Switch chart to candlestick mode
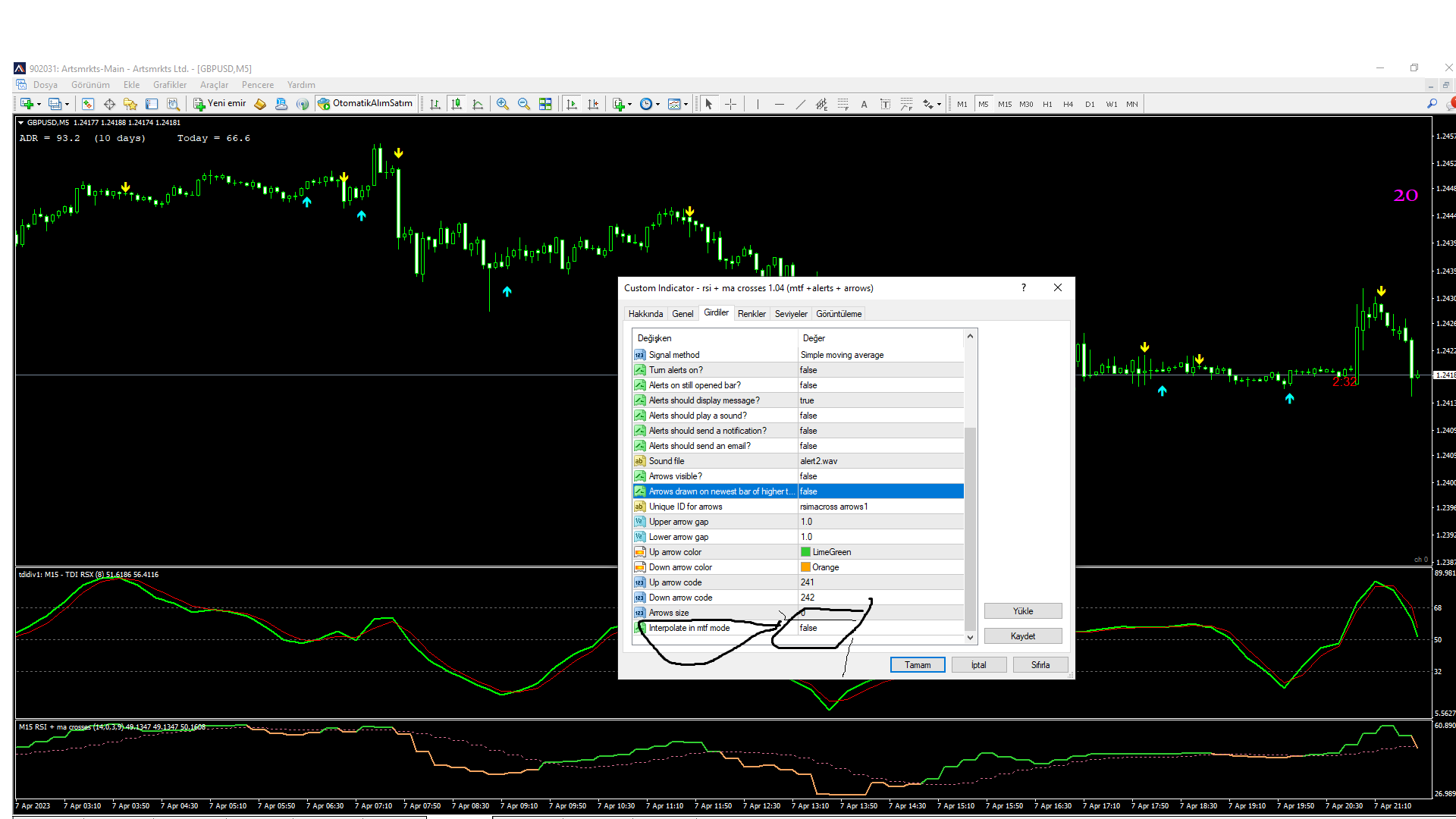1456x819 pixels. [x=457, y=104]
